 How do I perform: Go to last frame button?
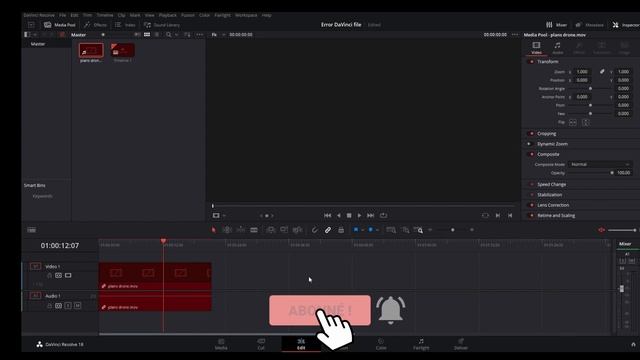click(x=370, y=216)
